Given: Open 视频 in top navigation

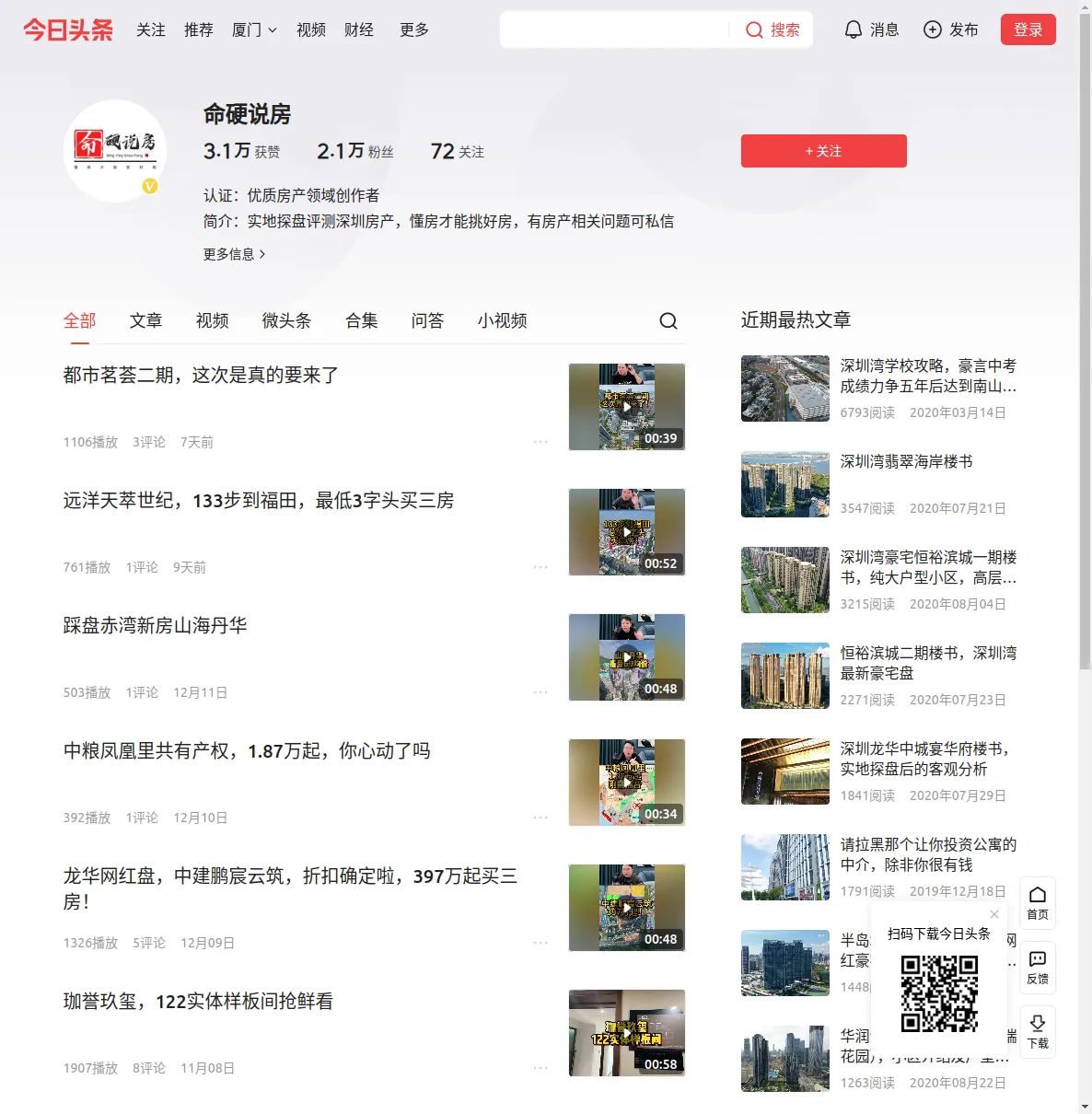Looking at the screenshot, I should tap(311, 30).
